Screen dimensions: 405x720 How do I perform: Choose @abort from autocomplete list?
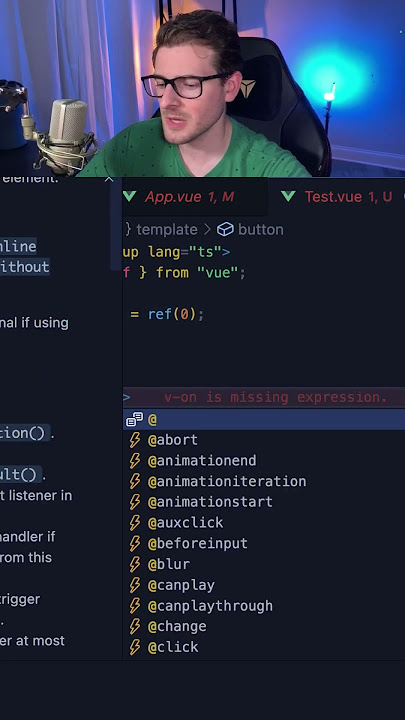click(264, 440)
